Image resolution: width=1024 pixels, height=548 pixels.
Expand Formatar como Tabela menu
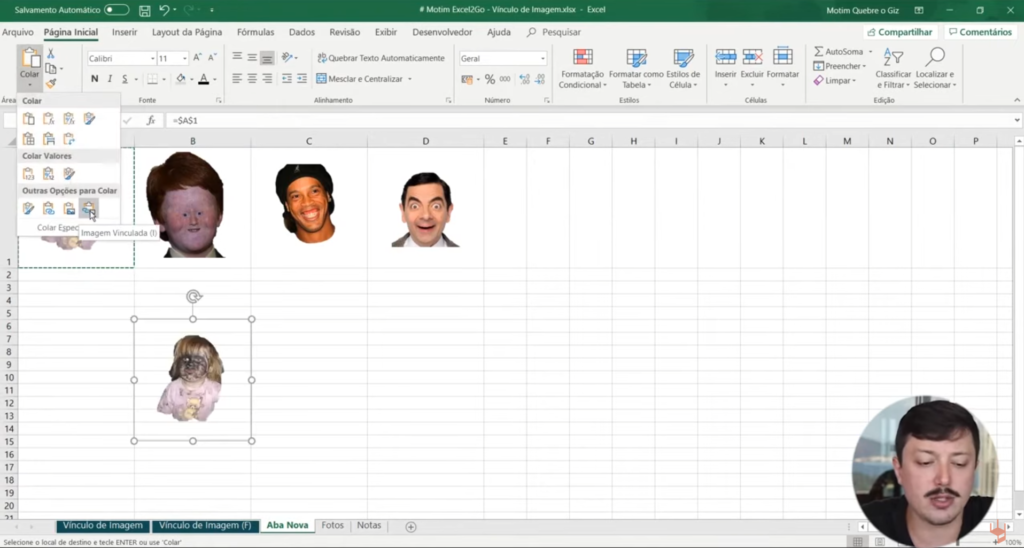[x=636, y=67]
